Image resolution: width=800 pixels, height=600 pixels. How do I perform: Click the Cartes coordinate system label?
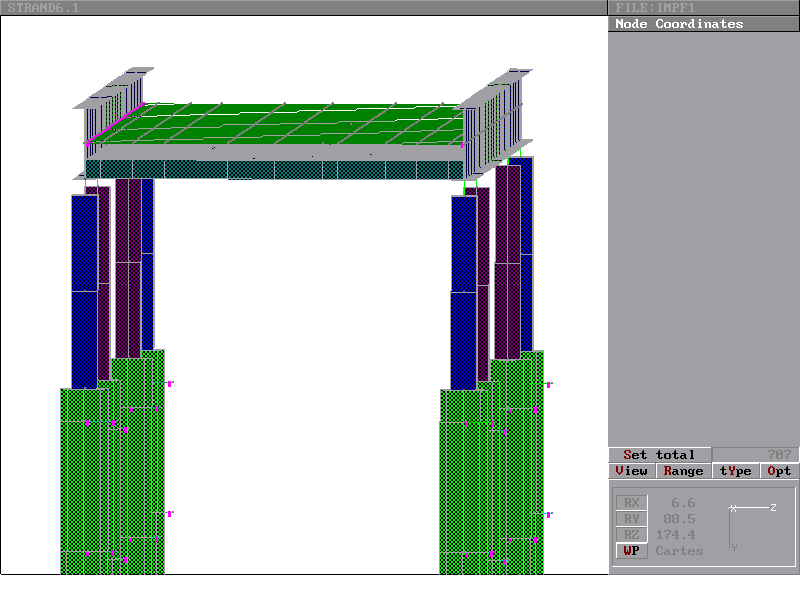pos(679,551)
